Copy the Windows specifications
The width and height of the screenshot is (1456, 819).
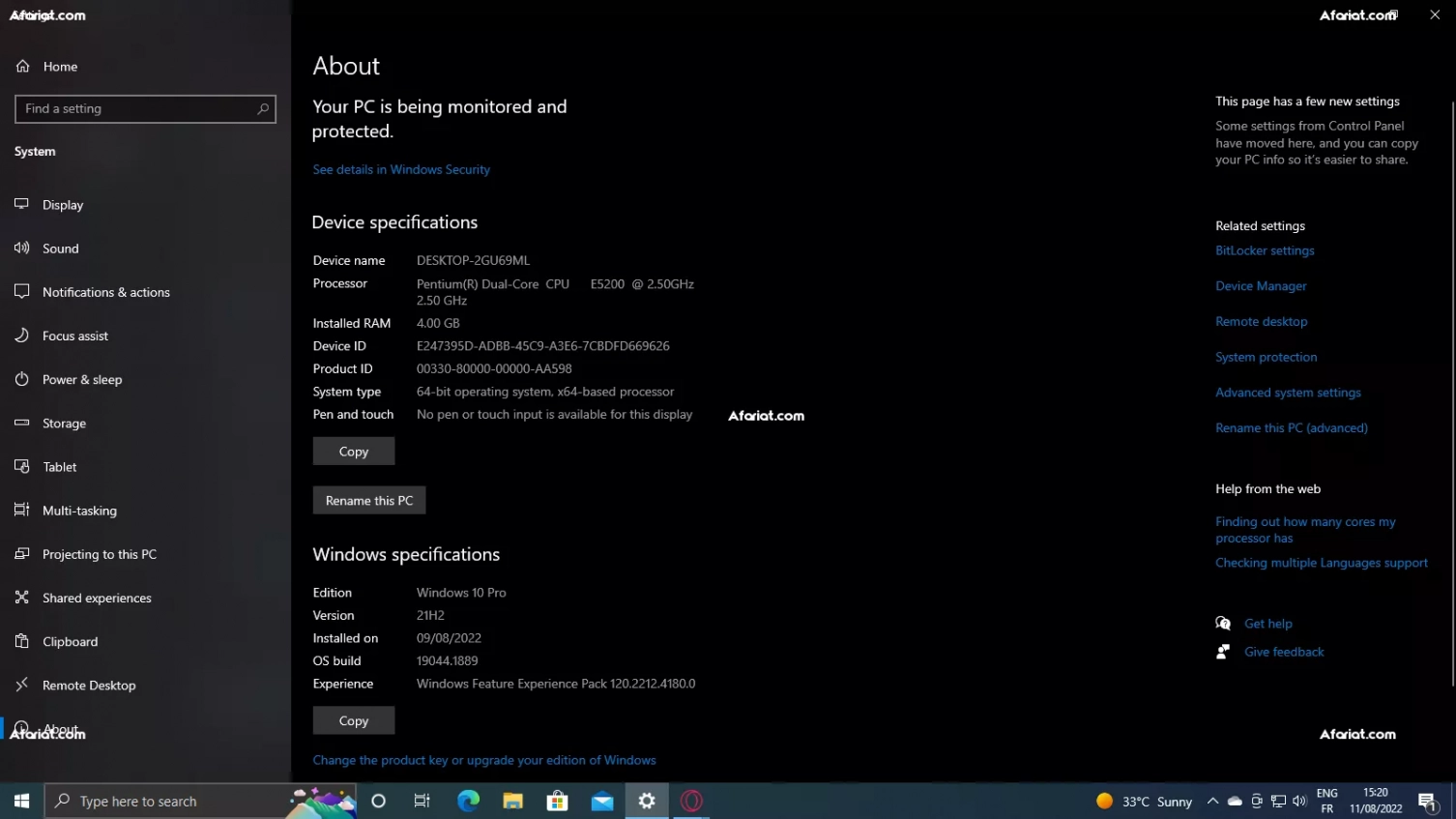(354, 721)
